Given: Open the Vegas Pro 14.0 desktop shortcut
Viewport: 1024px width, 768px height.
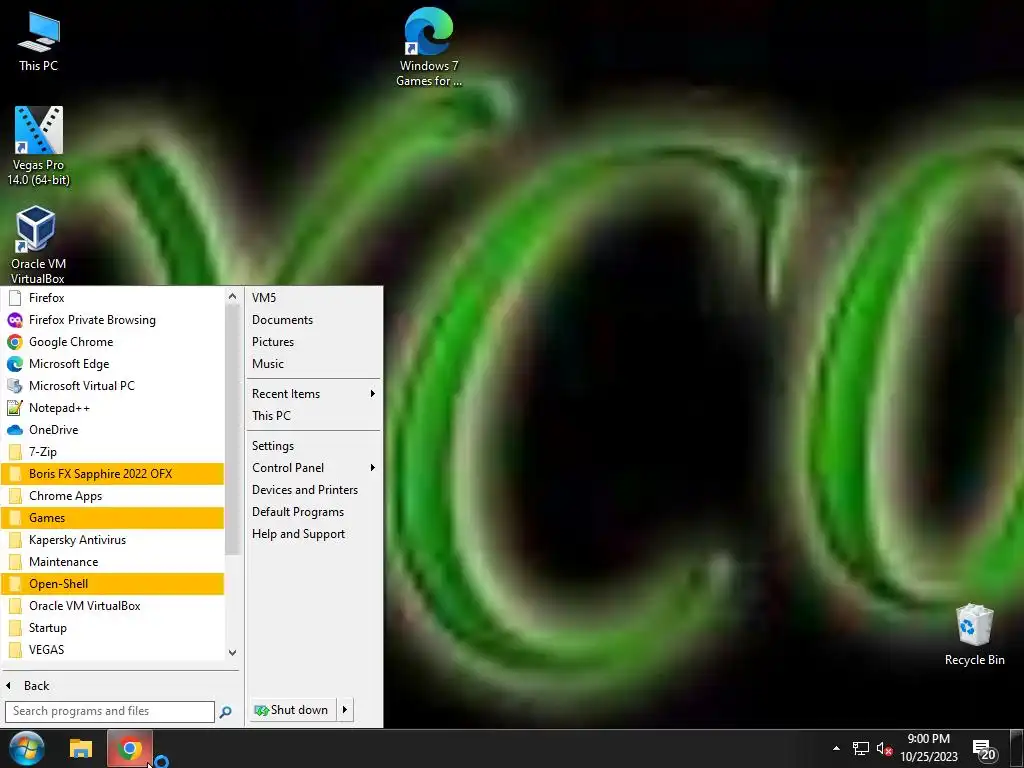Looking at the screenshot, I should pyautogui.click(x=38, y=146).
